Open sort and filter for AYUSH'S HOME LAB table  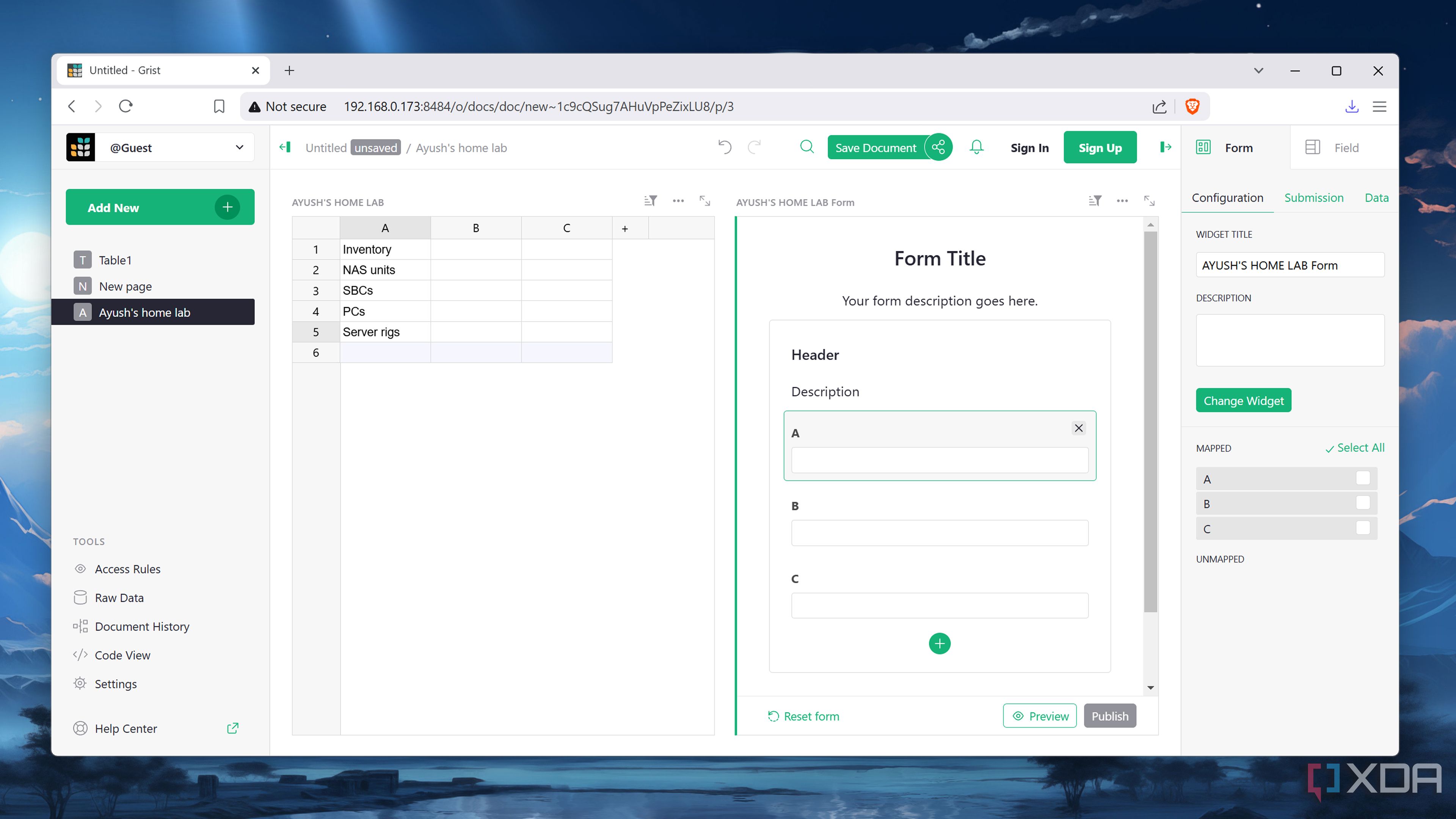(x=651, y=201)
